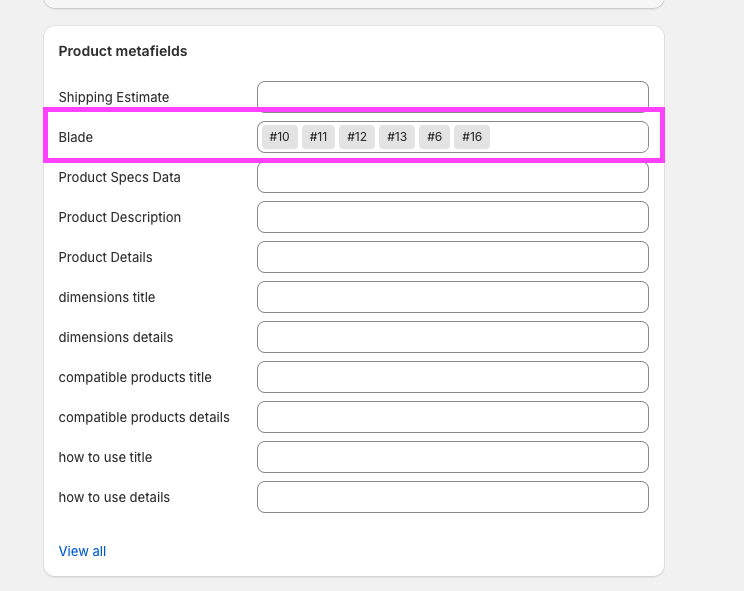
Task: Click the Shipping Estimate input field
Action: coord(452,97)
